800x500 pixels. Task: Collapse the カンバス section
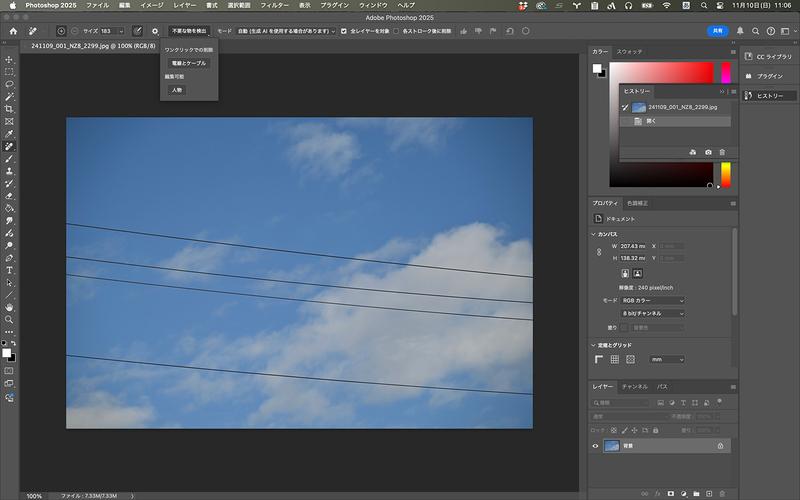[594, 234]
